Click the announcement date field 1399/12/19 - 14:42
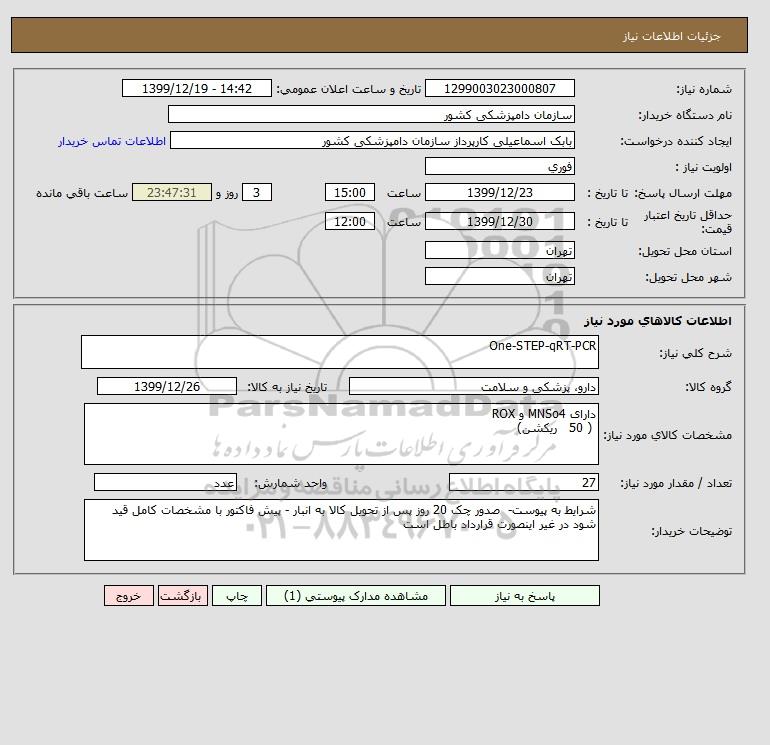 pyautogui.click(x=196, y=88)
